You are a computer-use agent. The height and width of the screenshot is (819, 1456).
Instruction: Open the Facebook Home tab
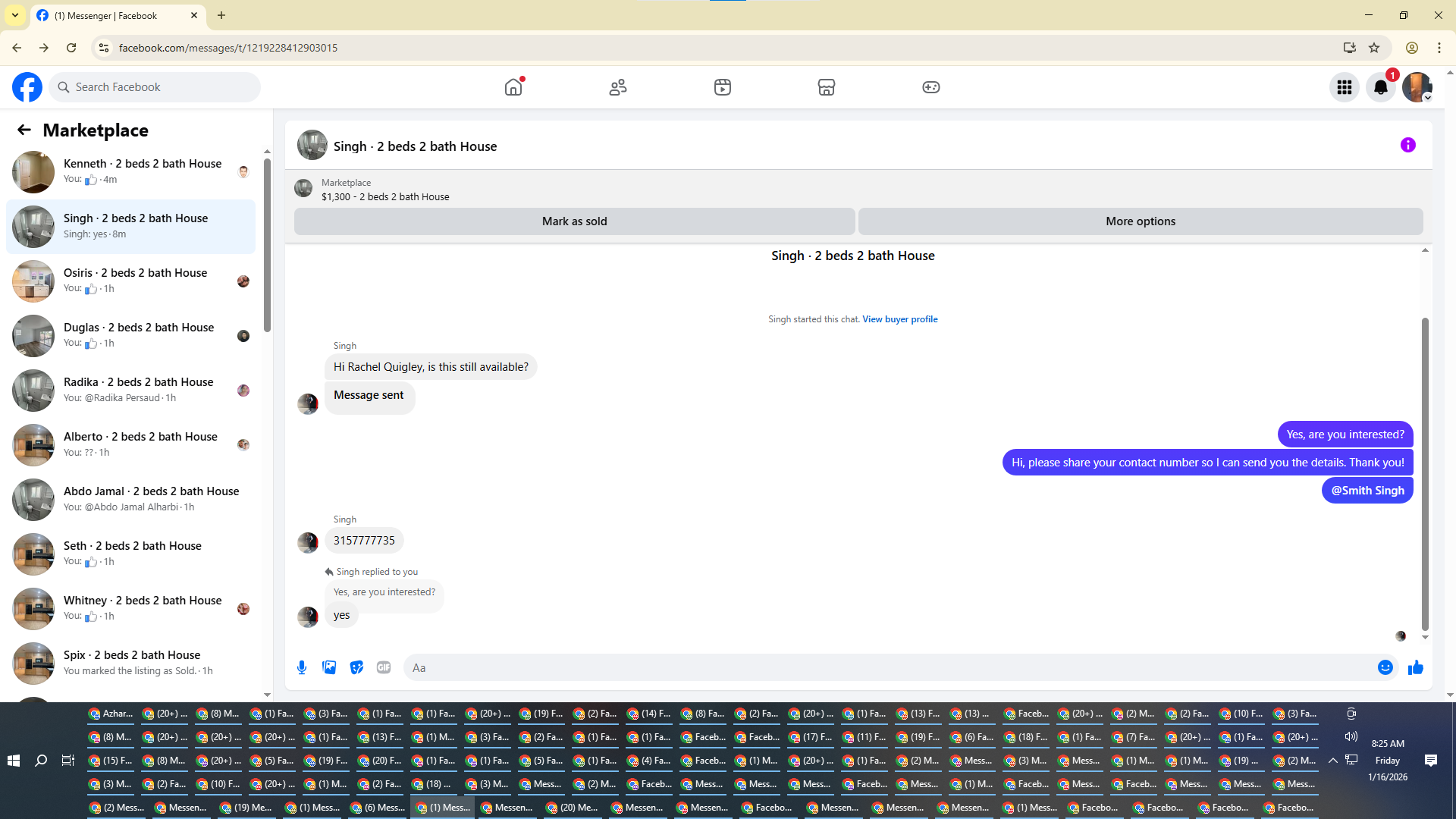pos(513,87)
